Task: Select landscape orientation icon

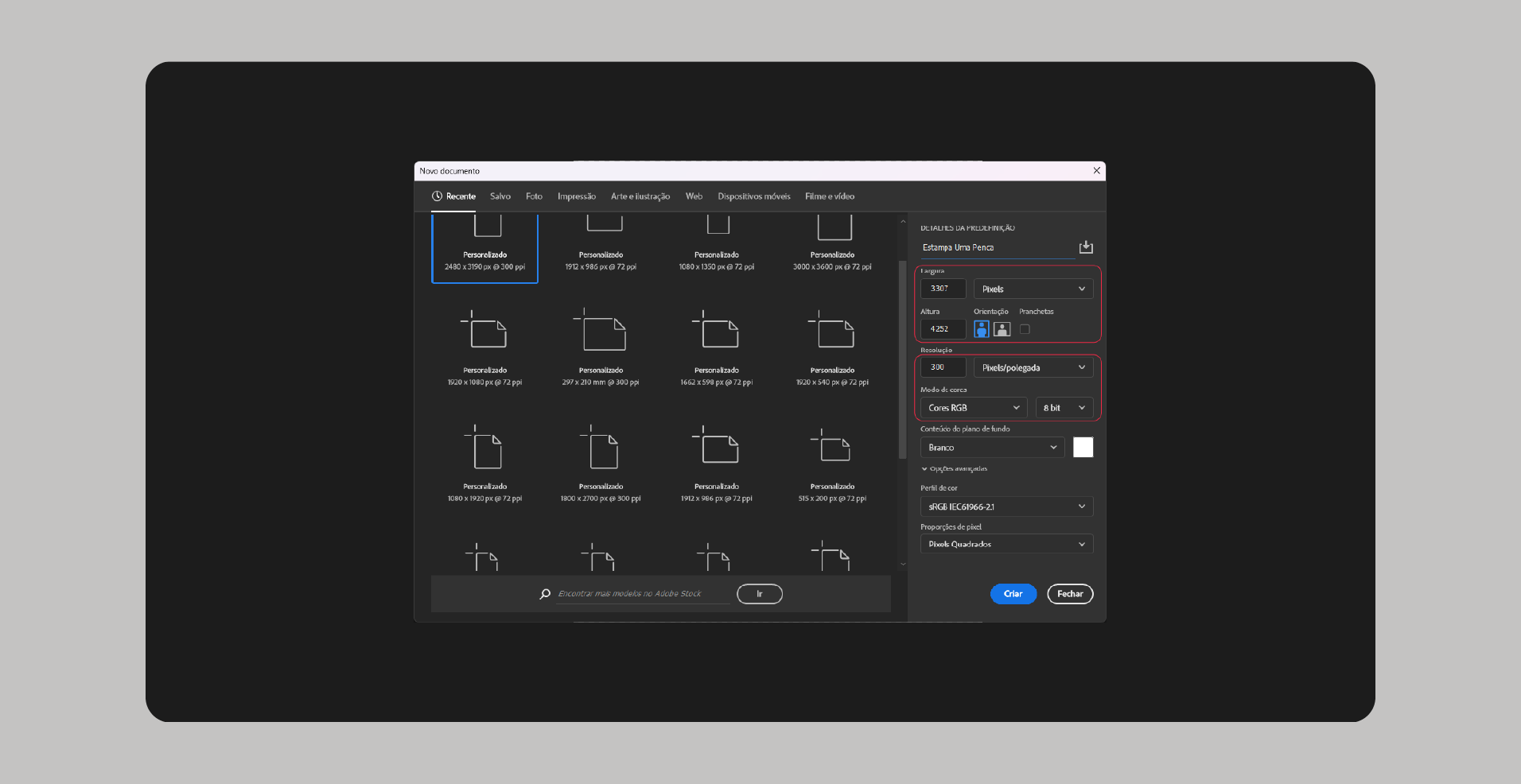Action: (1002, 329)
